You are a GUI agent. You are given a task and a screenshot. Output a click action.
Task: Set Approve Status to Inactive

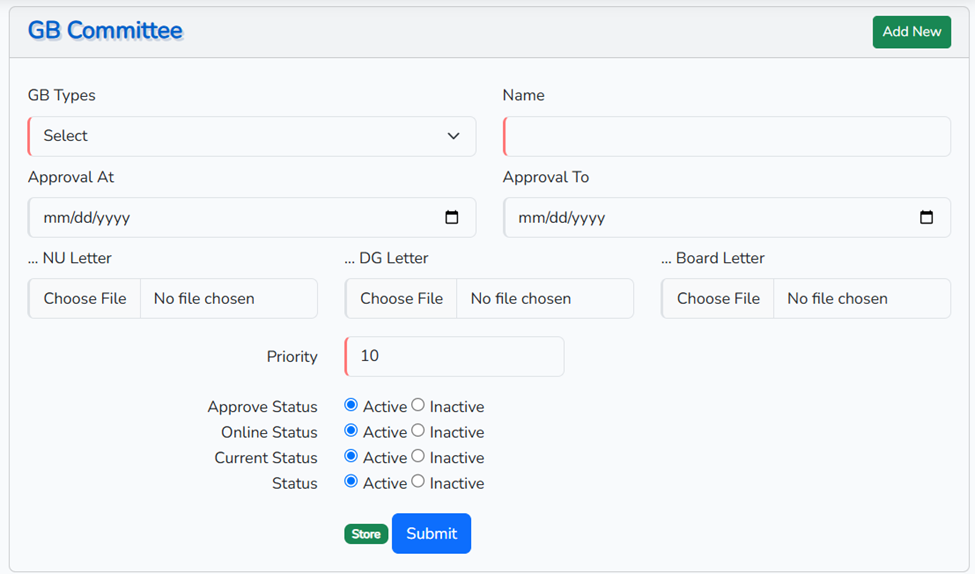pos(418,405)
